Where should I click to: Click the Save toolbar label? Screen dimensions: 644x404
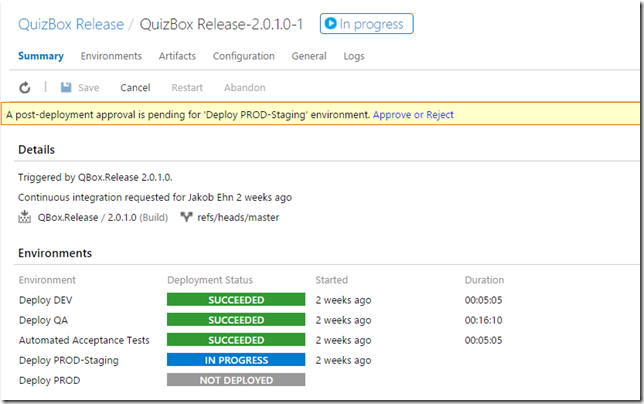[89, 87]
